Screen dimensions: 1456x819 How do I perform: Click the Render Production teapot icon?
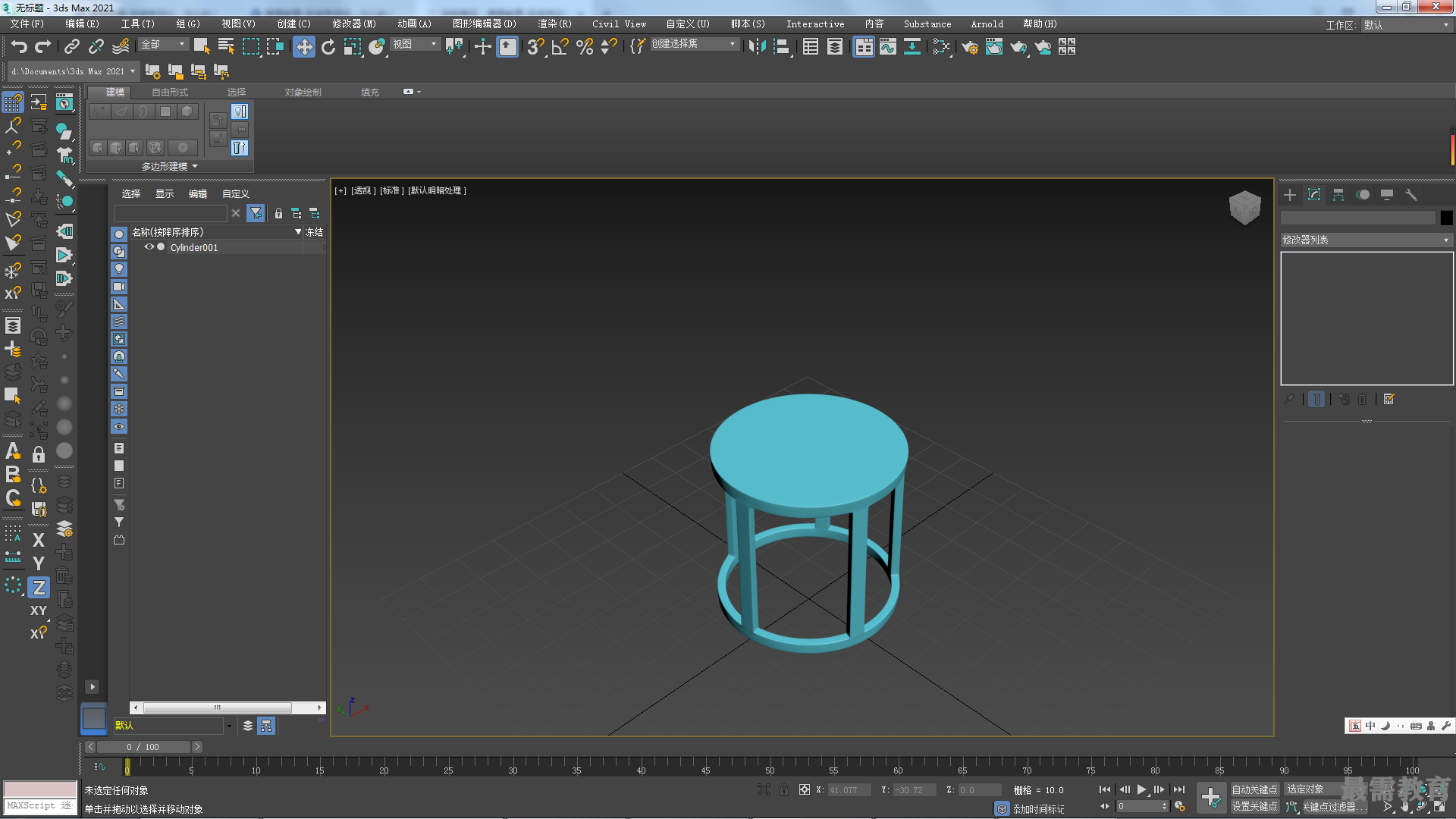tap(1018, 47)
